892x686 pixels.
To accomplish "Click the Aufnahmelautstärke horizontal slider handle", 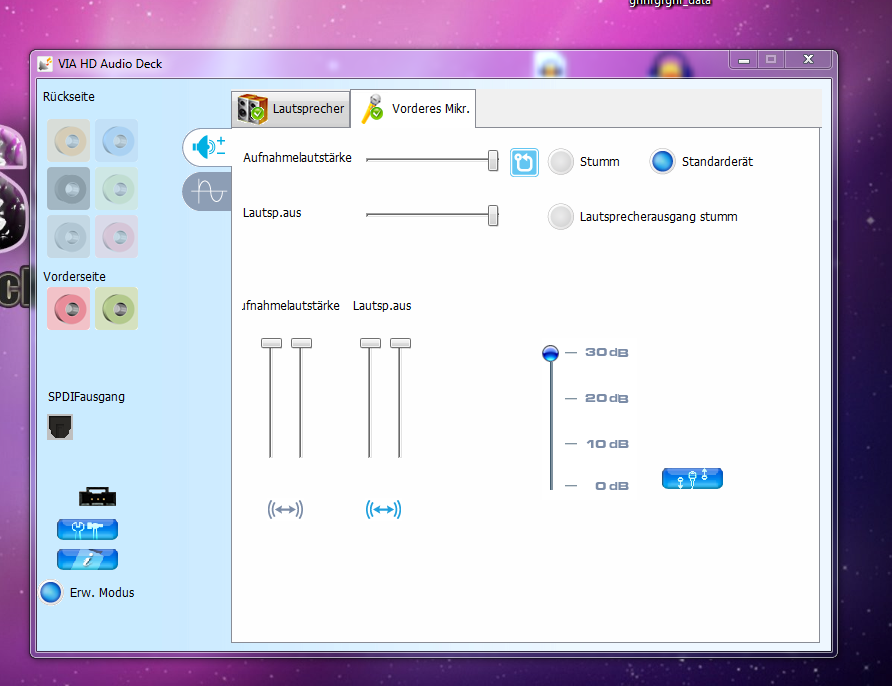I will (493, 160).
